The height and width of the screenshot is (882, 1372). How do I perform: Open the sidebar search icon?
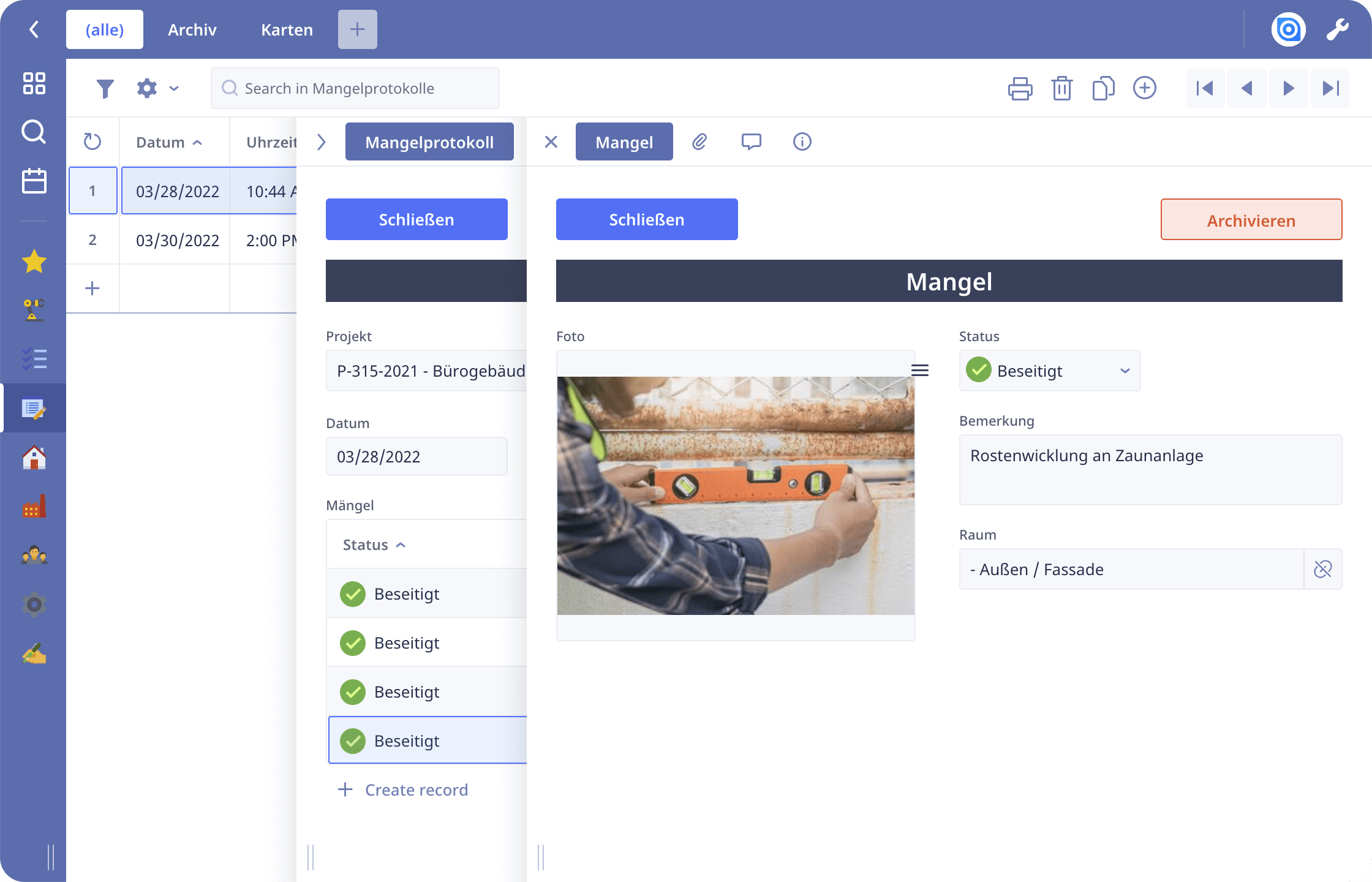pos(34,132)
